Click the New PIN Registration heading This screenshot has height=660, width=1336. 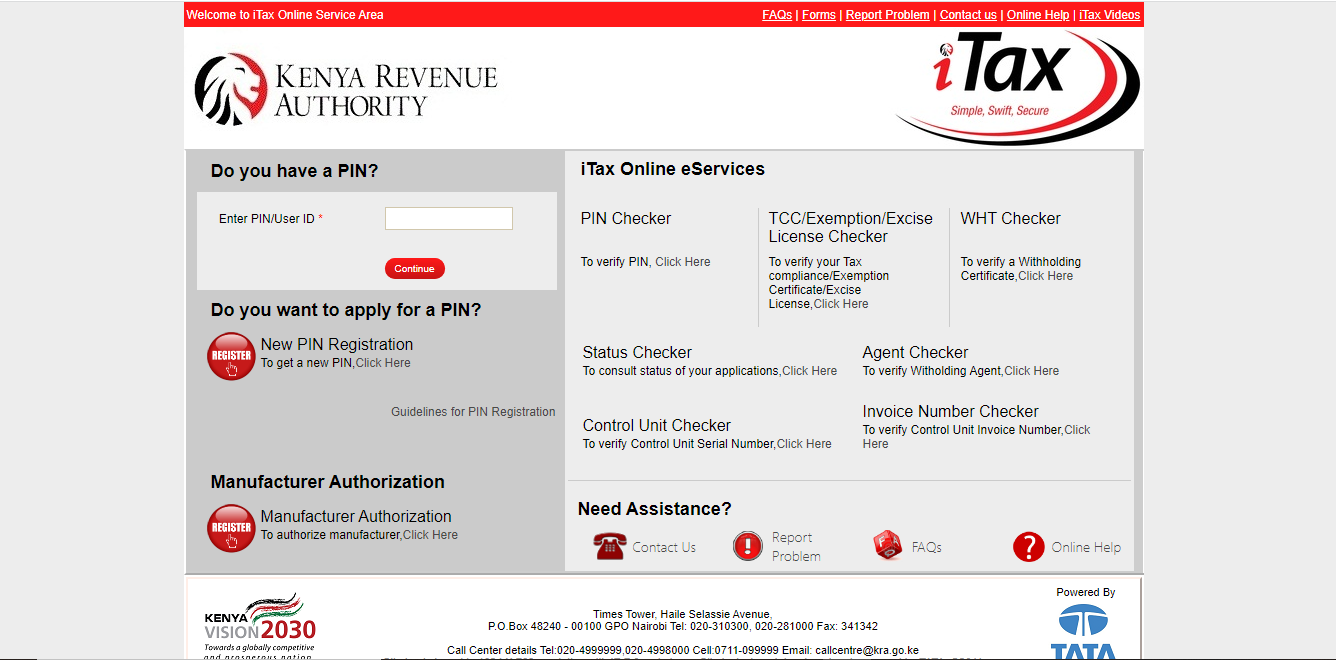point(337,344)
